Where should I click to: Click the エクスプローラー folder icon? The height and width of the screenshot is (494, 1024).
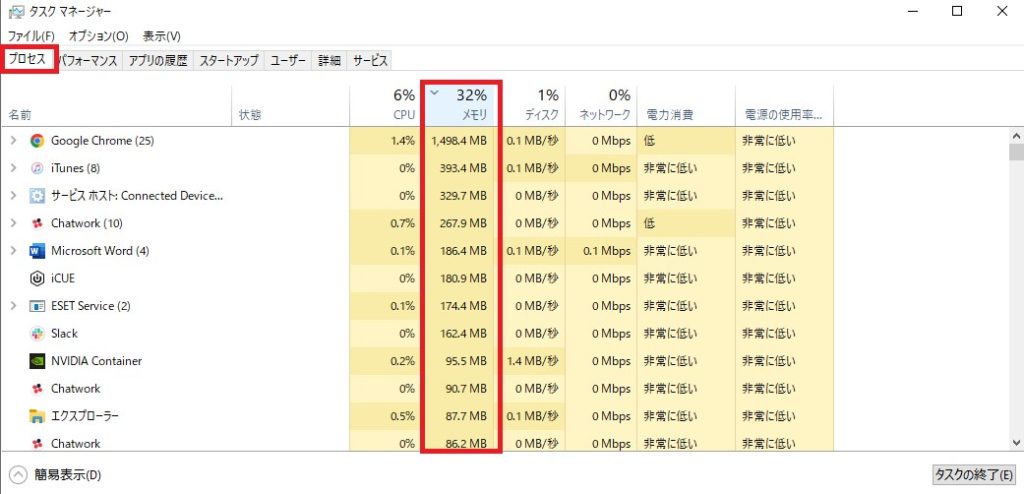pos(37,416)
